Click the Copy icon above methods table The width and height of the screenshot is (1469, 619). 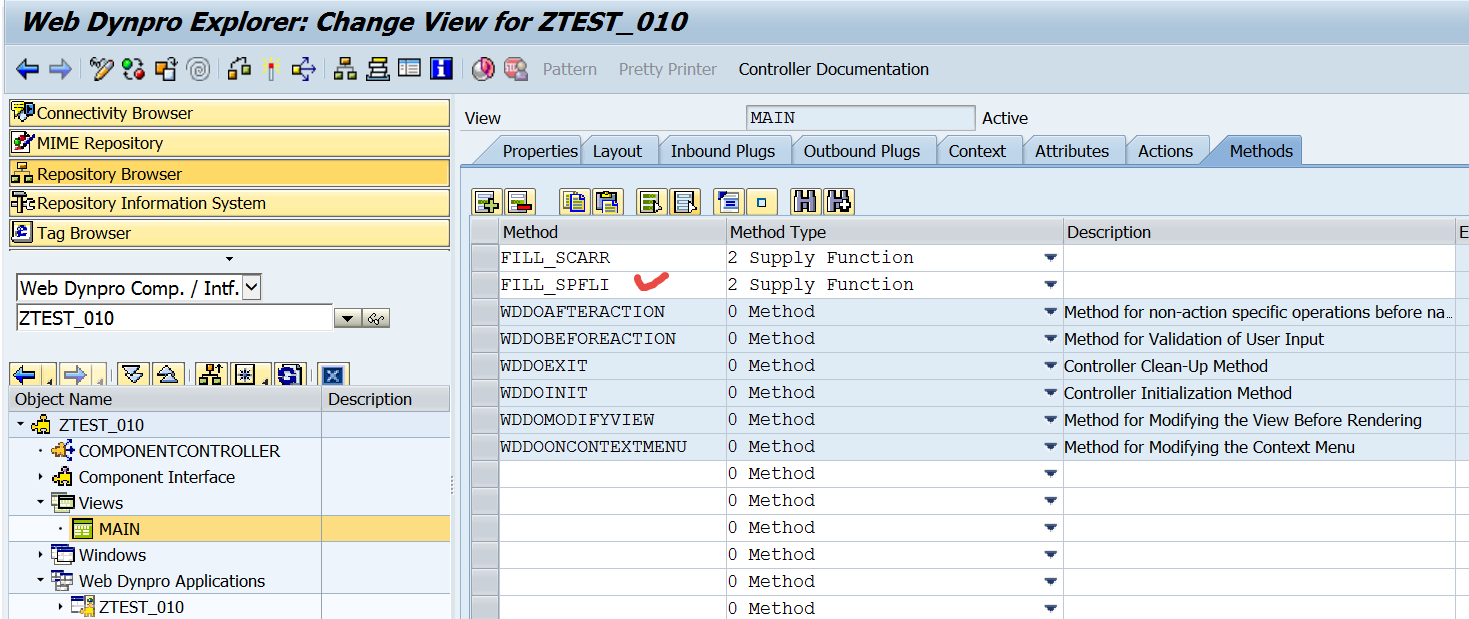pos(575,202)
